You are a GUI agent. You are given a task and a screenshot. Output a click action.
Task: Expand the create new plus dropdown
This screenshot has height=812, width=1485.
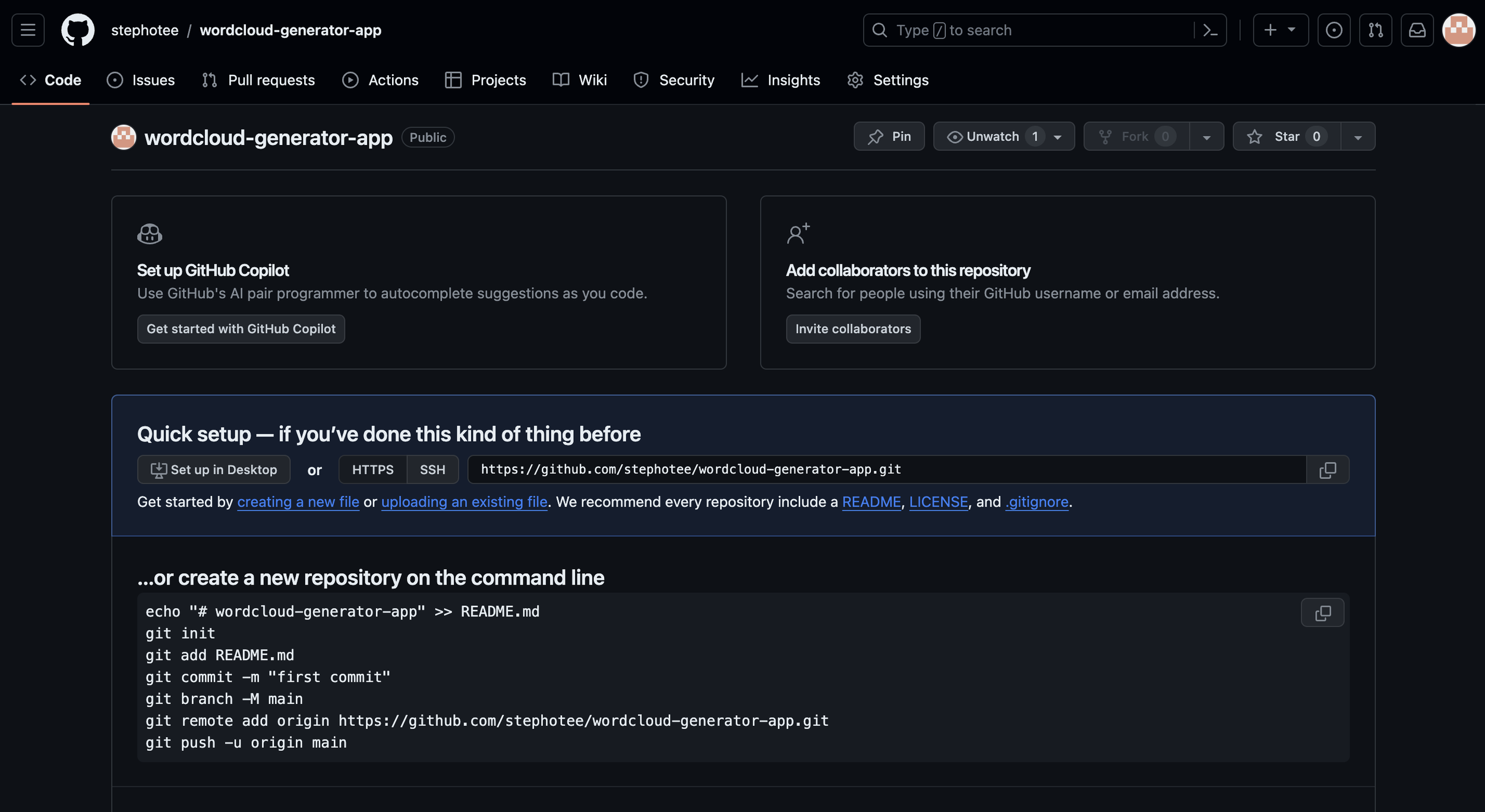(x=1280, y=30)
